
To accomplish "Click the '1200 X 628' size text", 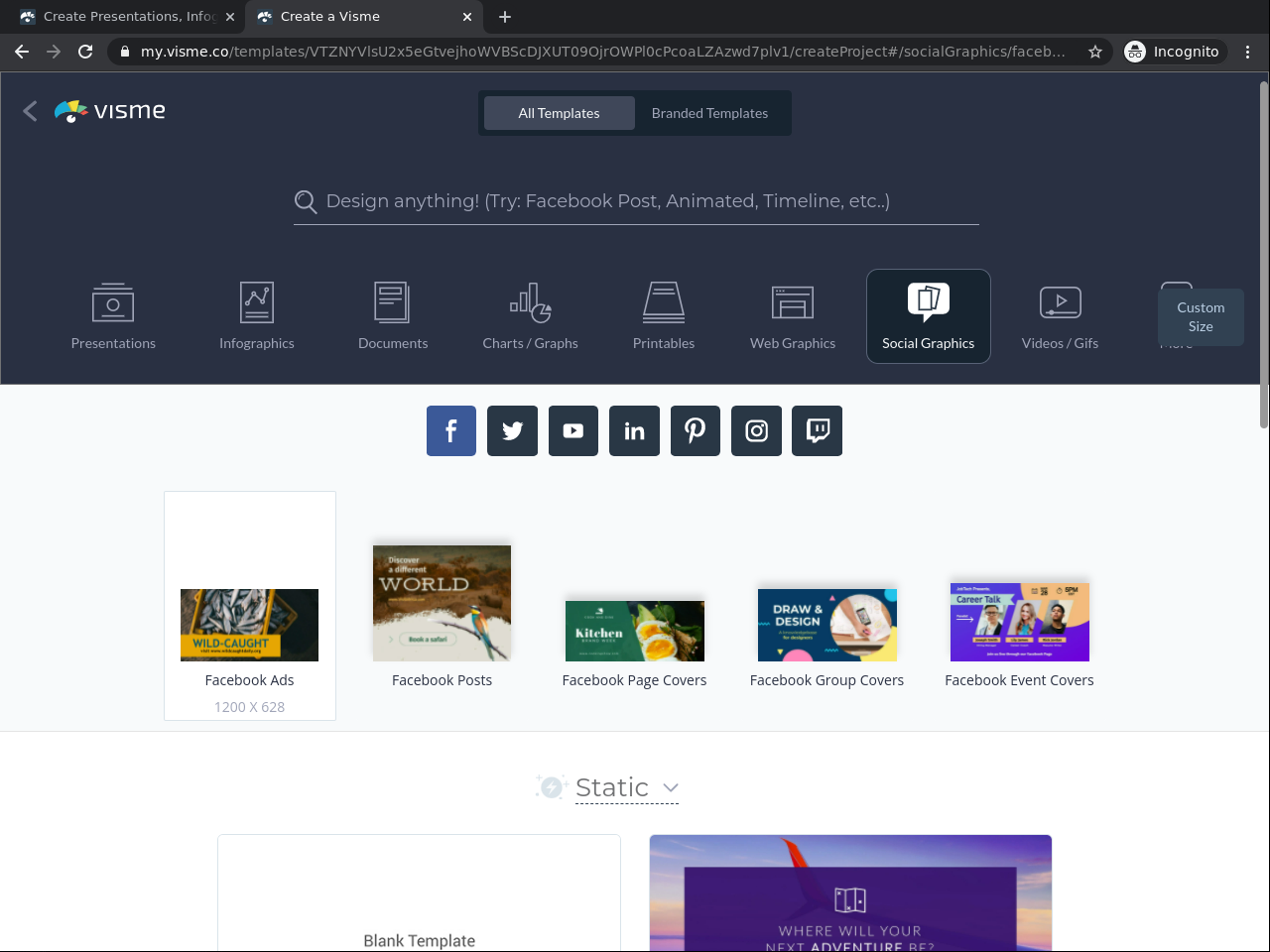I will [250, 707].
